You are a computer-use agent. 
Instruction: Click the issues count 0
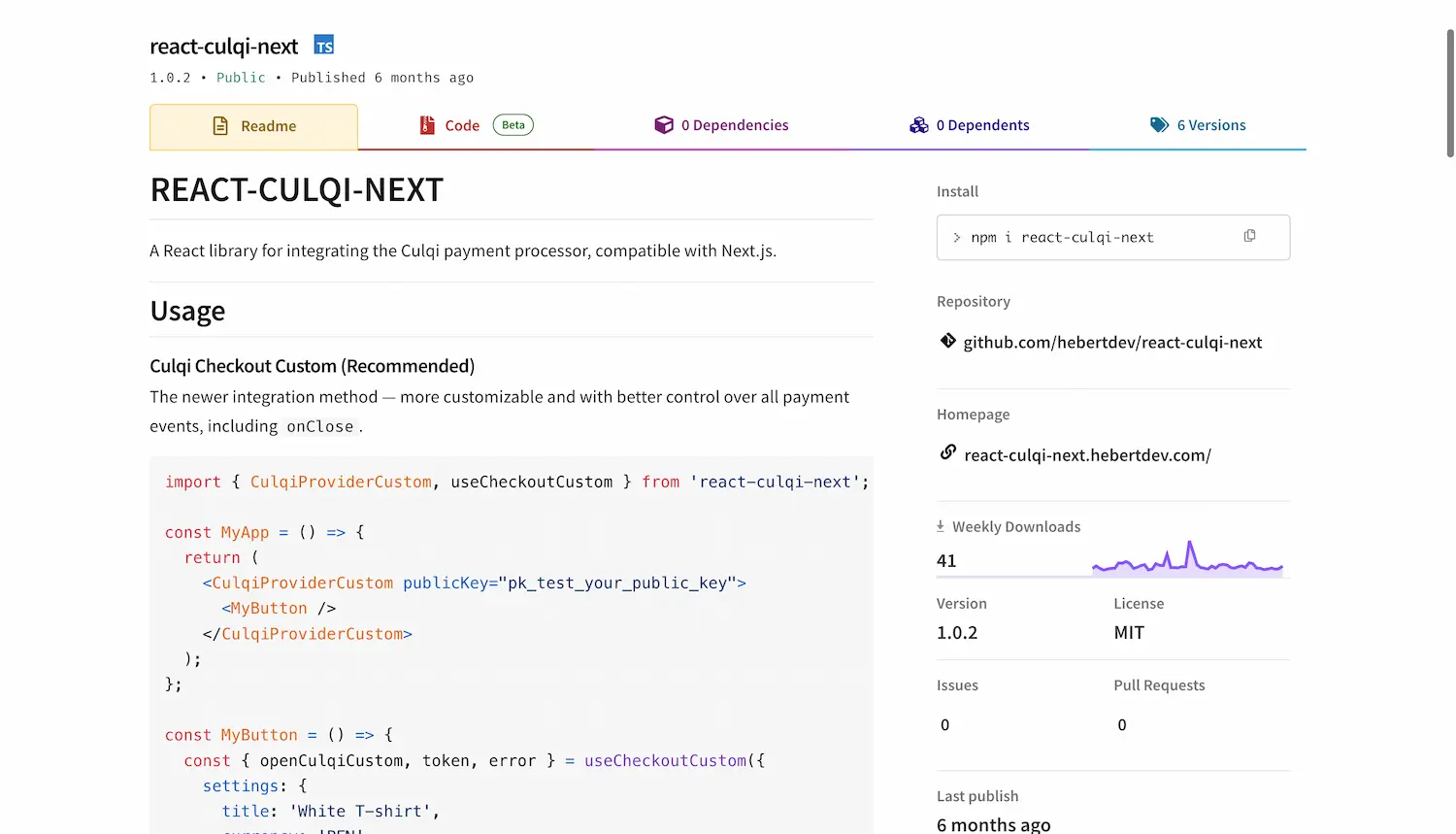[x=945, y=725]
